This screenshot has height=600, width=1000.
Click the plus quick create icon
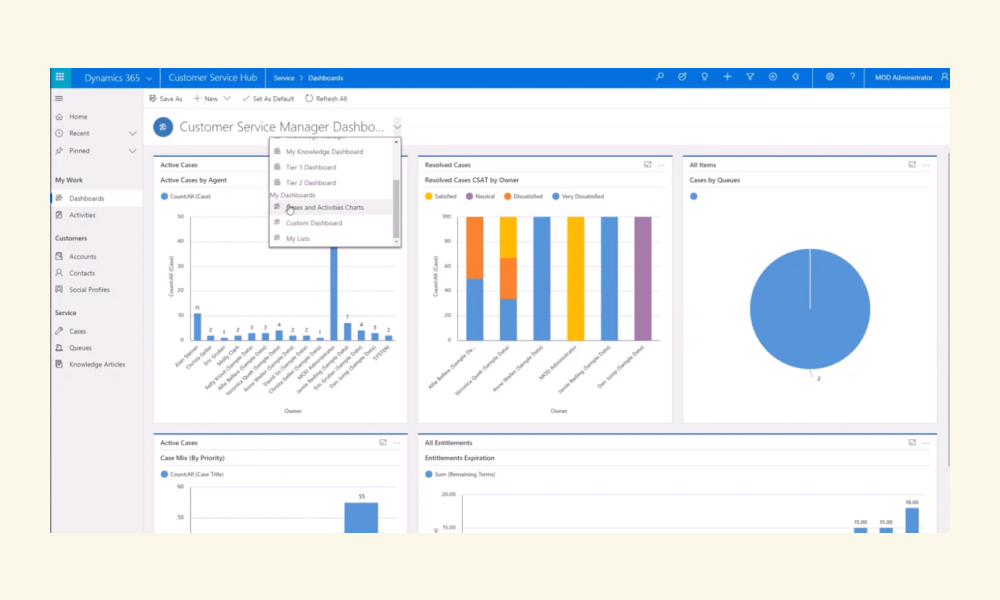[727, 77]
